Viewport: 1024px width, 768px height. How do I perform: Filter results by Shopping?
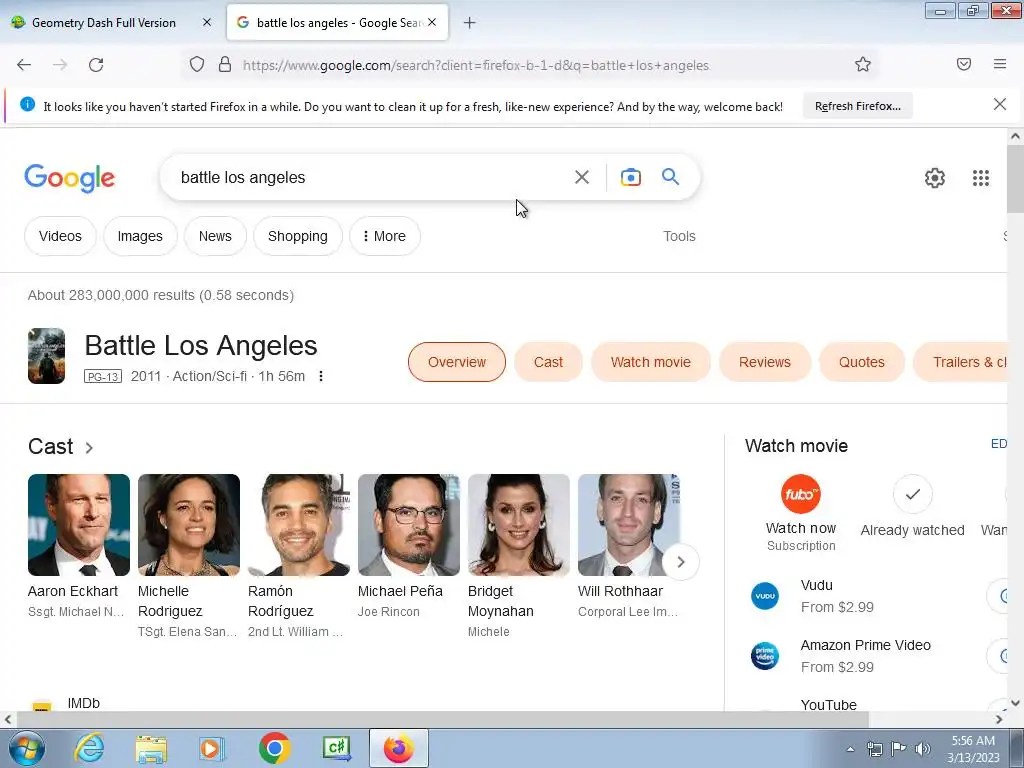pos(298,236)
